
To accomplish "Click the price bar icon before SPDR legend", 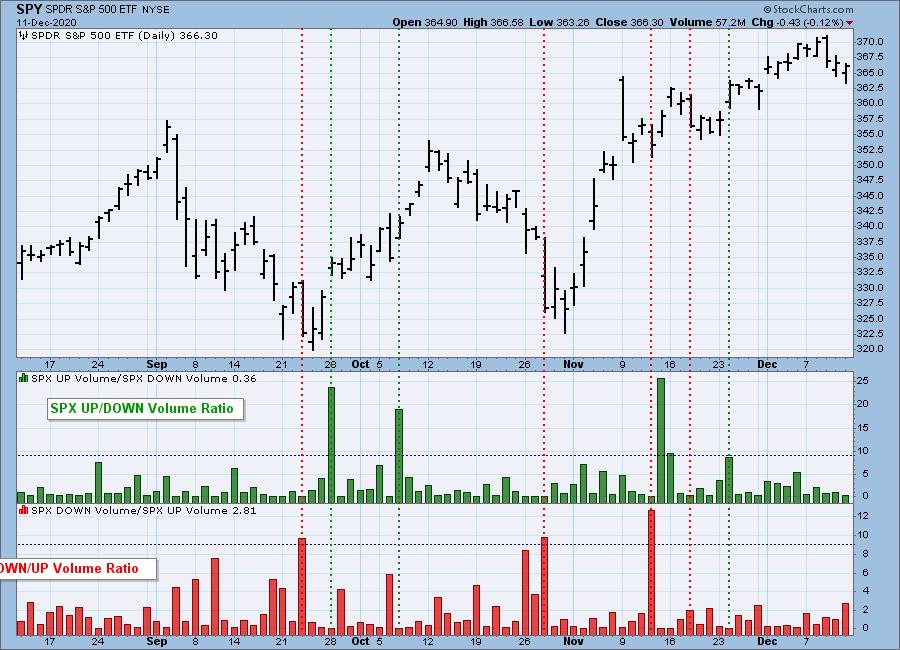I will click(x=24, y=36).
